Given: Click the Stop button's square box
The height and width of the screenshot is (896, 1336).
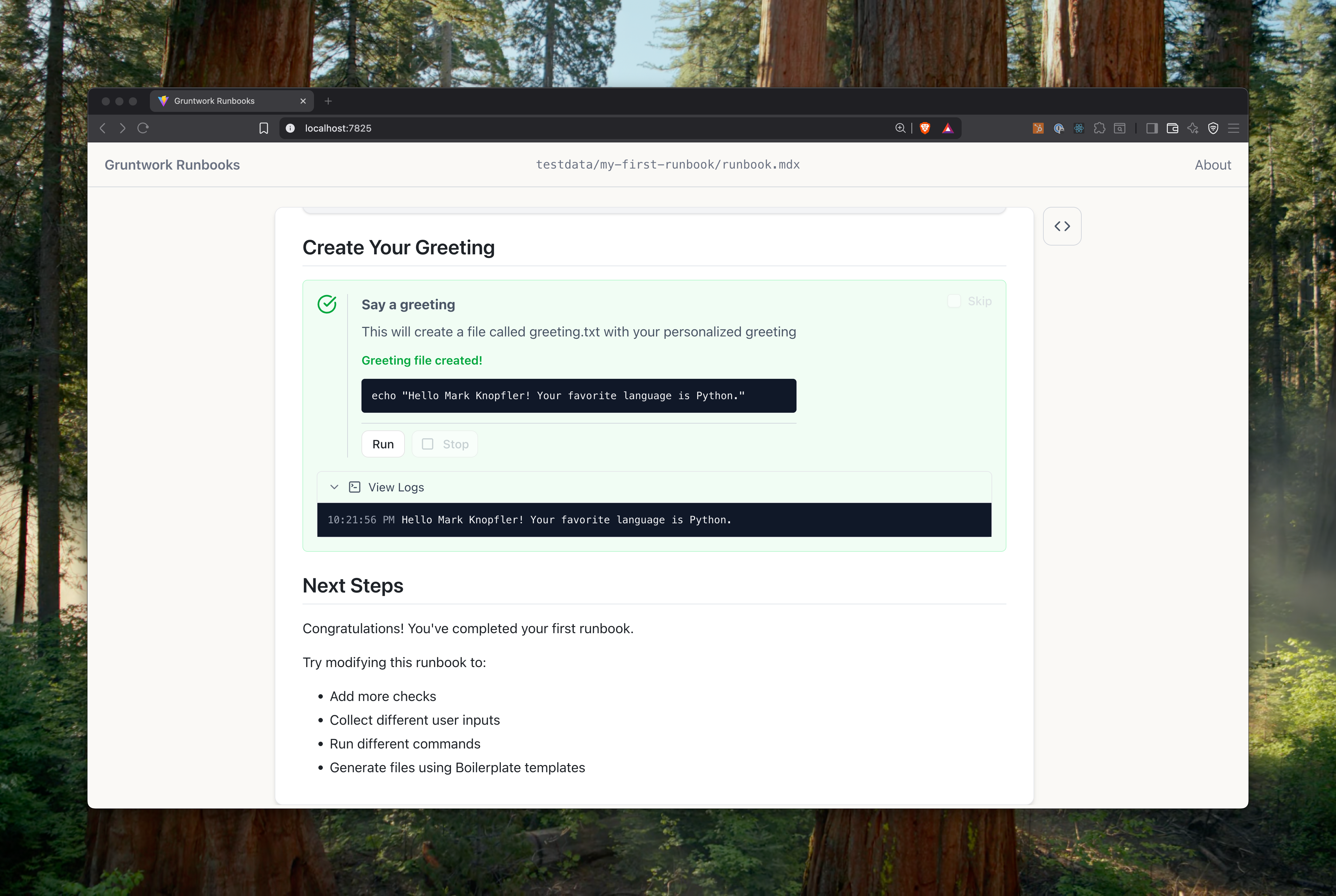Looking at the screenshot, I should pos(427,444).
